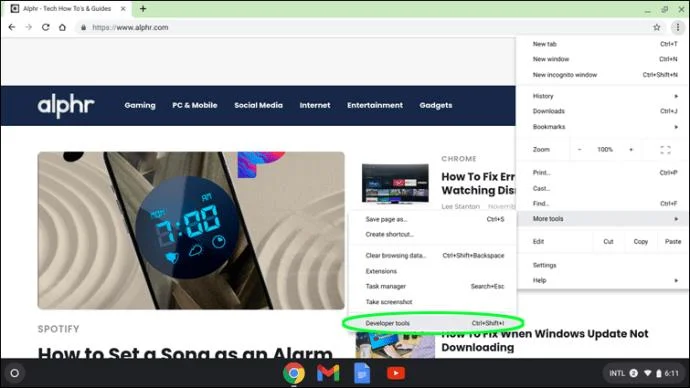Open a new tab with the plus button
This screenshot has width=690, height=388.
pos(143,8)
